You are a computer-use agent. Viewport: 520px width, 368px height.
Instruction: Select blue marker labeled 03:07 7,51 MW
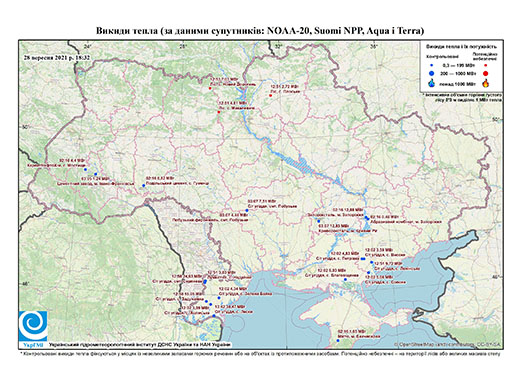tap(247, 210)
